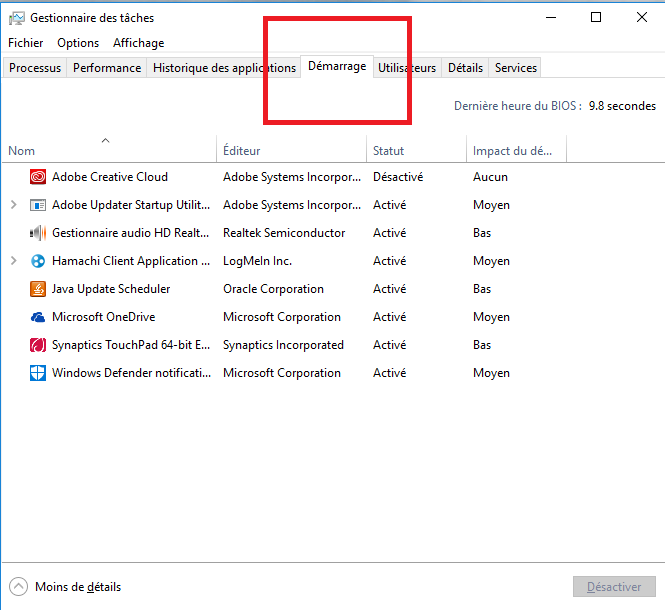
Task: Open the Historique des applications tab
Action: click(x=224, y=68)
